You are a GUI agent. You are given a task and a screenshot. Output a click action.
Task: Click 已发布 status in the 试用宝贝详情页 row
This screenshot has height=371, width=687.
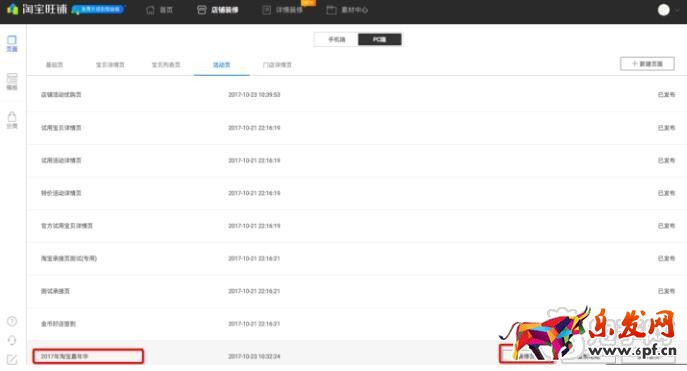666,128
